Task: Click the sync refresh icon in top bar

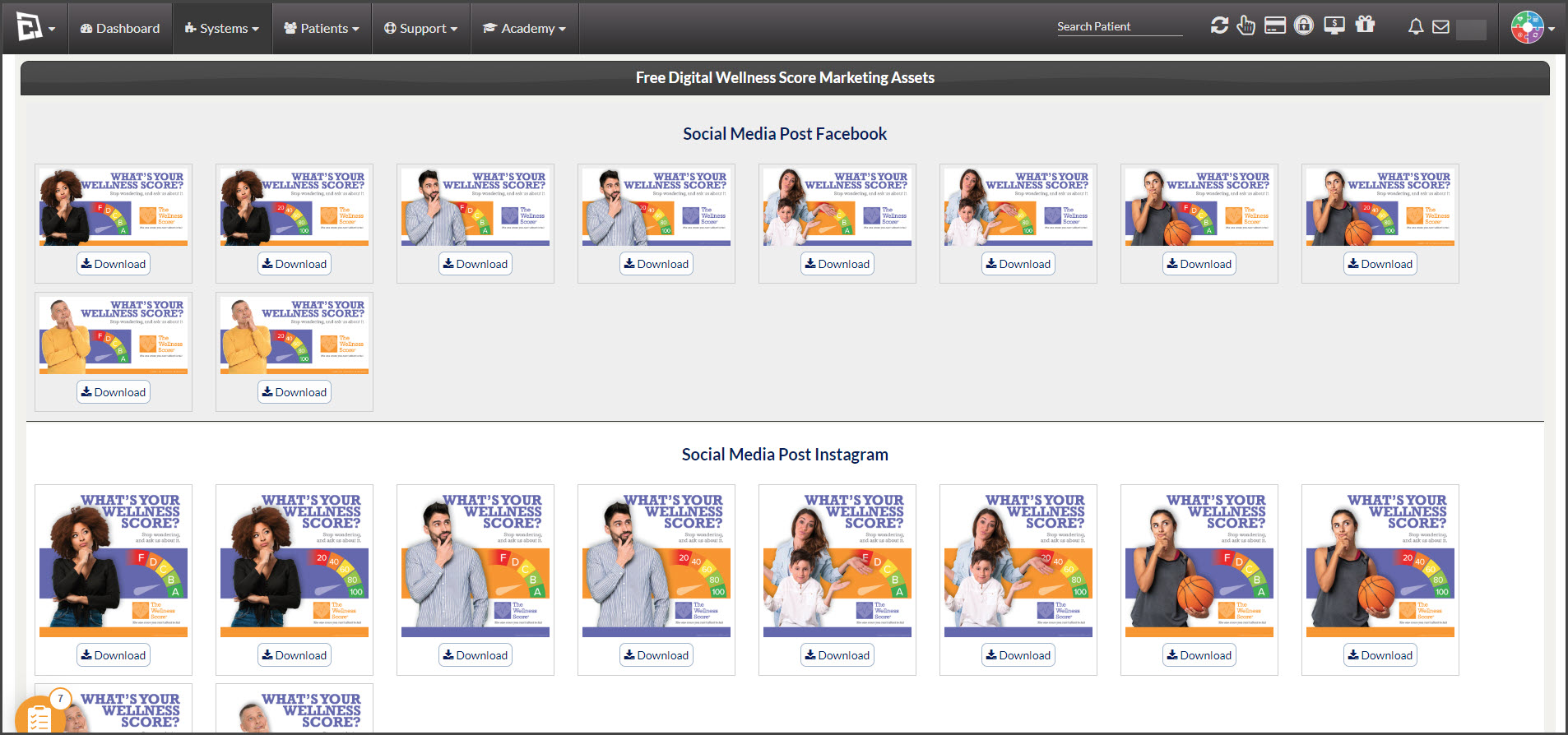Action: point(1219,25)
